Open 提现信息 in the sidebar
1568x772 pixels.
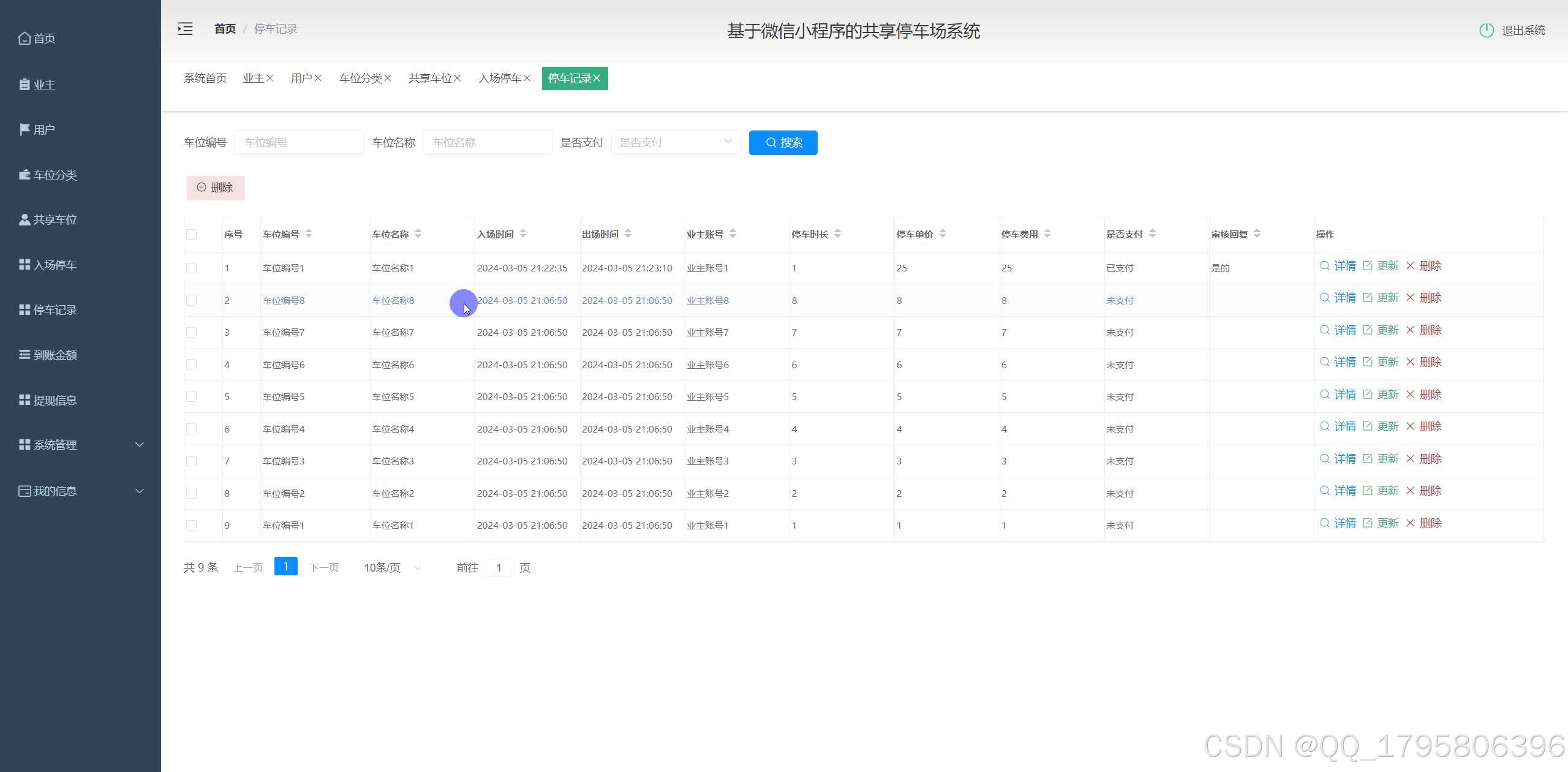pos(48,401)
